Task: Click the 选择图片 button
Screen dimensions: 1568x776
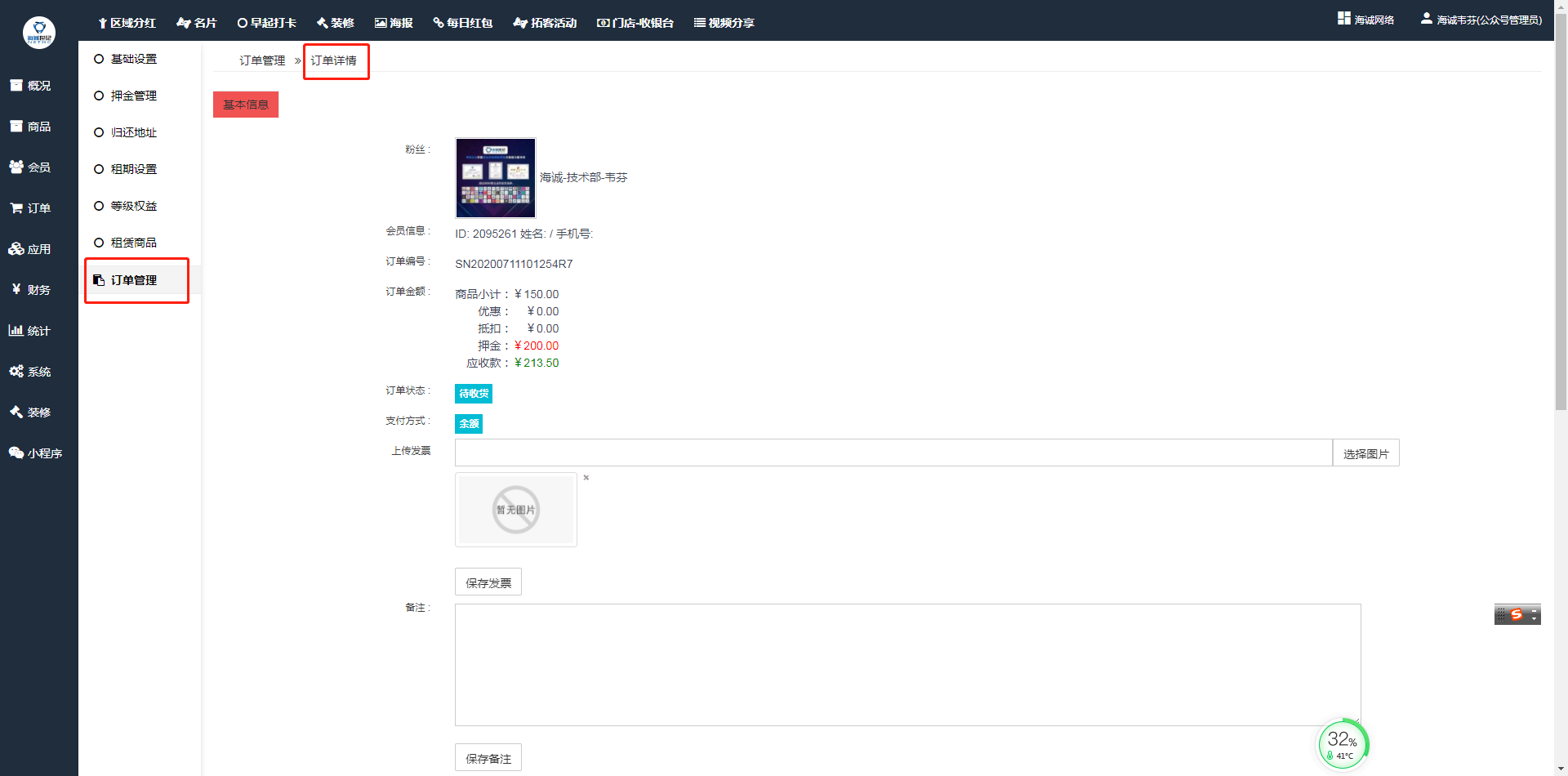Action: click(x=1366, y=453)
